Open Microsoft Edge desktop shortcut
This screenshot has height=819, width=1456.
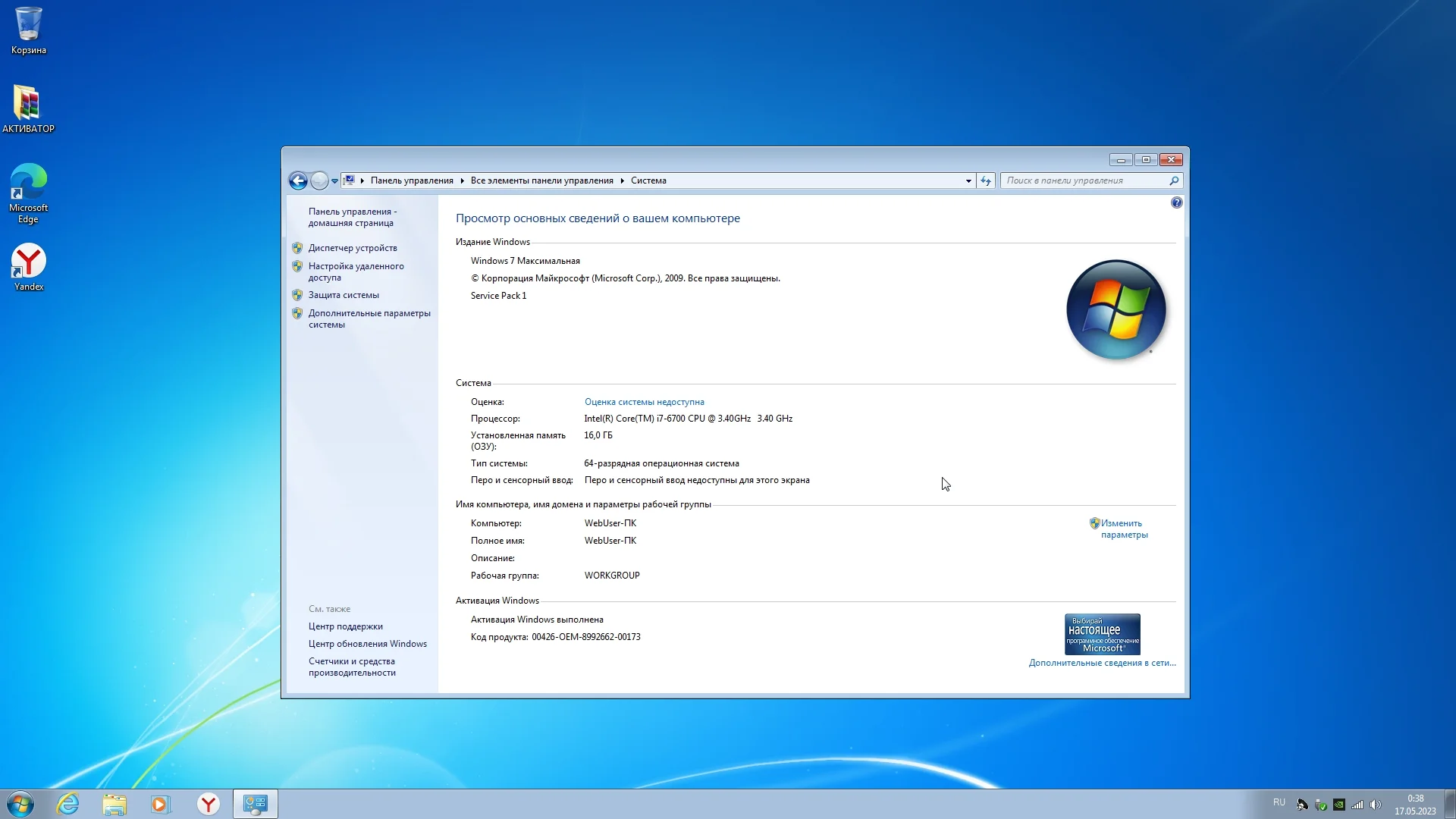(x=28, y=193)
